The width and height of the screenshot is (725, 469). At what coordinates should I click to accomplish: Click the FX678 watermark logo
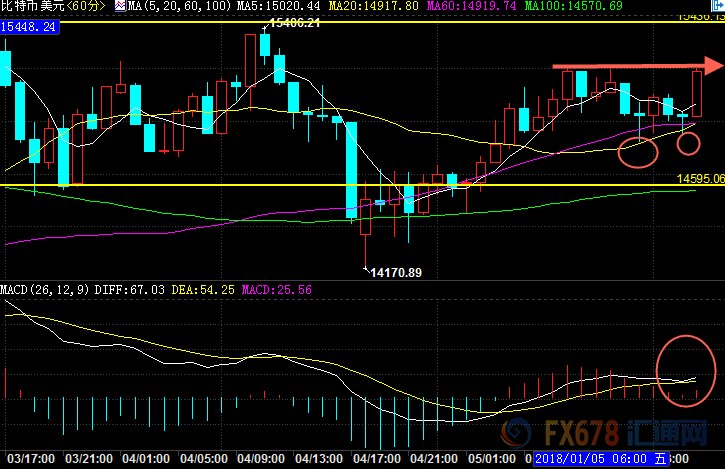[605, 433]
